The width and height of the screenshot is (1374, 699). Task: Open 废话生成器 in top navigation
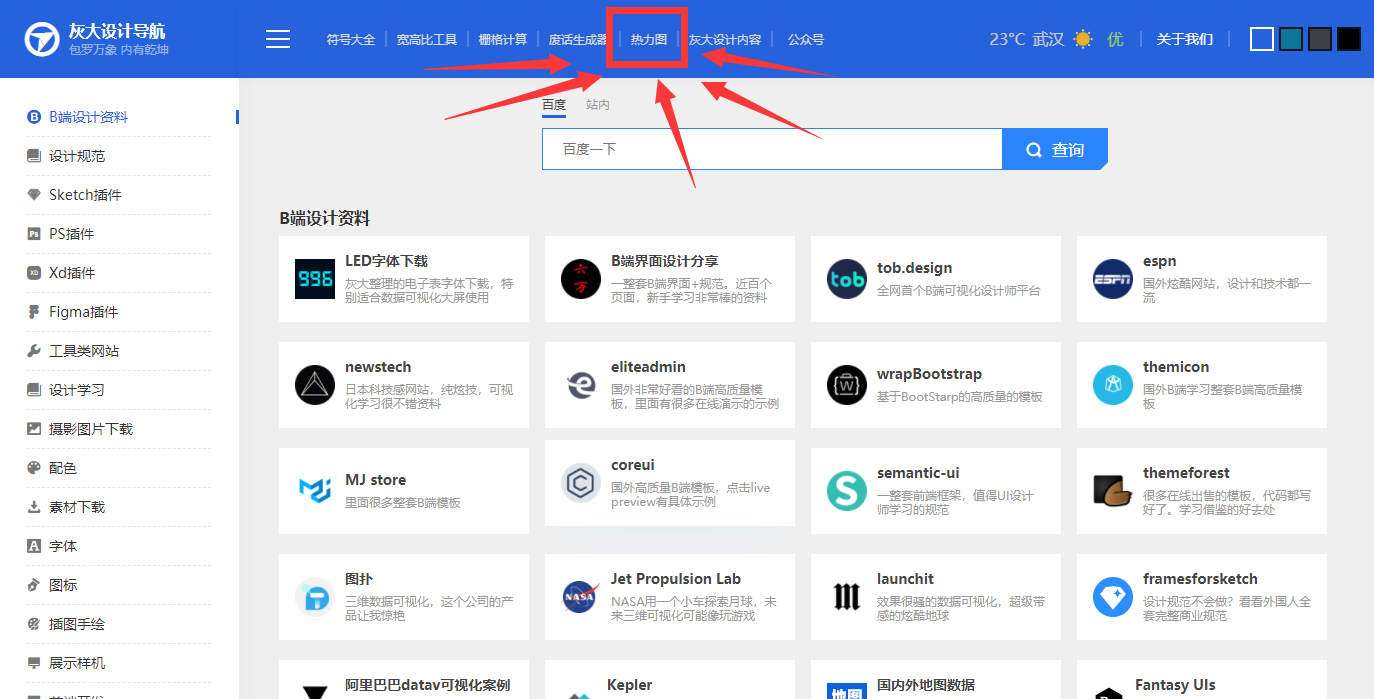pyautogui.click(x=578, y=40)
